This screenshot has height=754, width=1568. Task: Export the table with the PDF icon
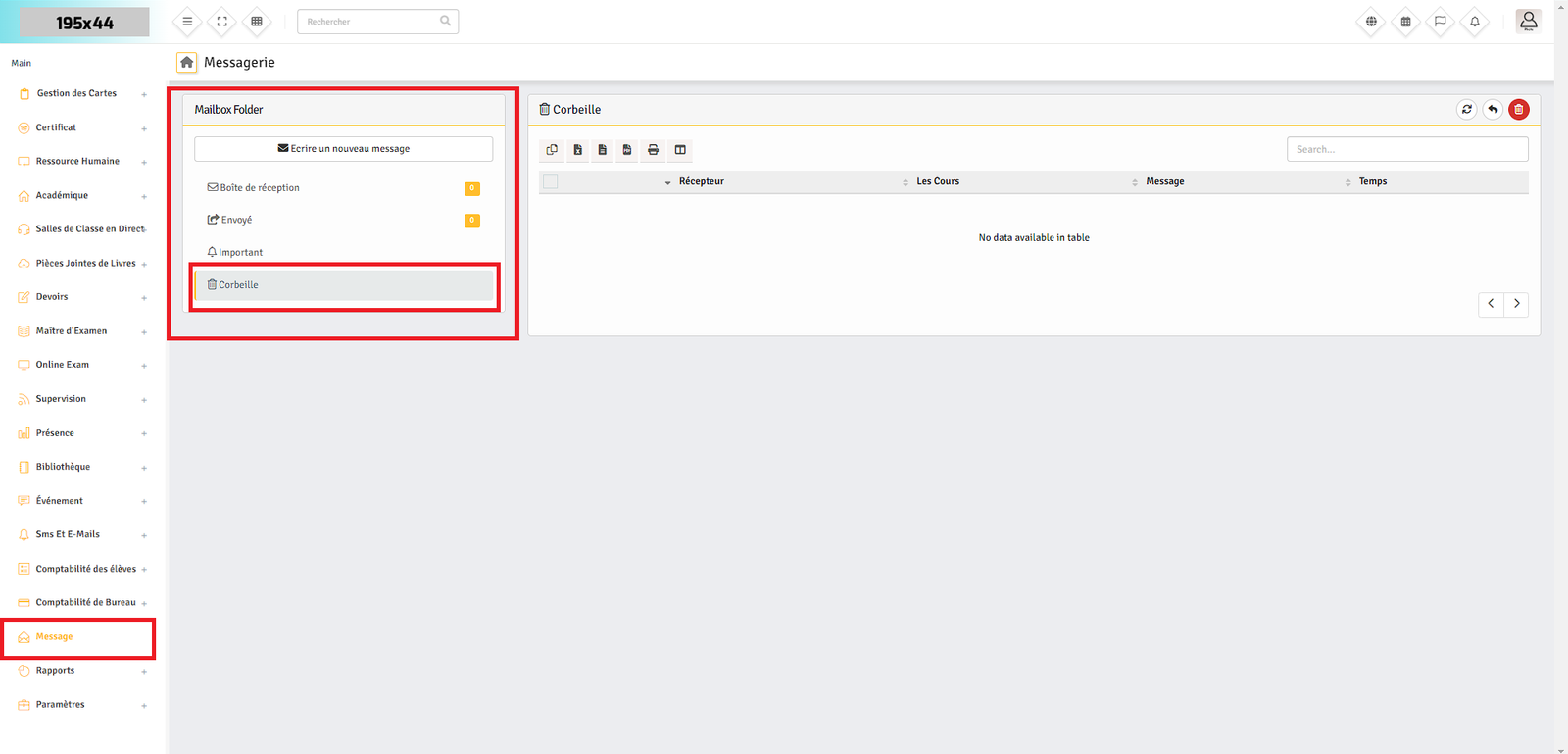pyautogui.click(x=627, y=150)
